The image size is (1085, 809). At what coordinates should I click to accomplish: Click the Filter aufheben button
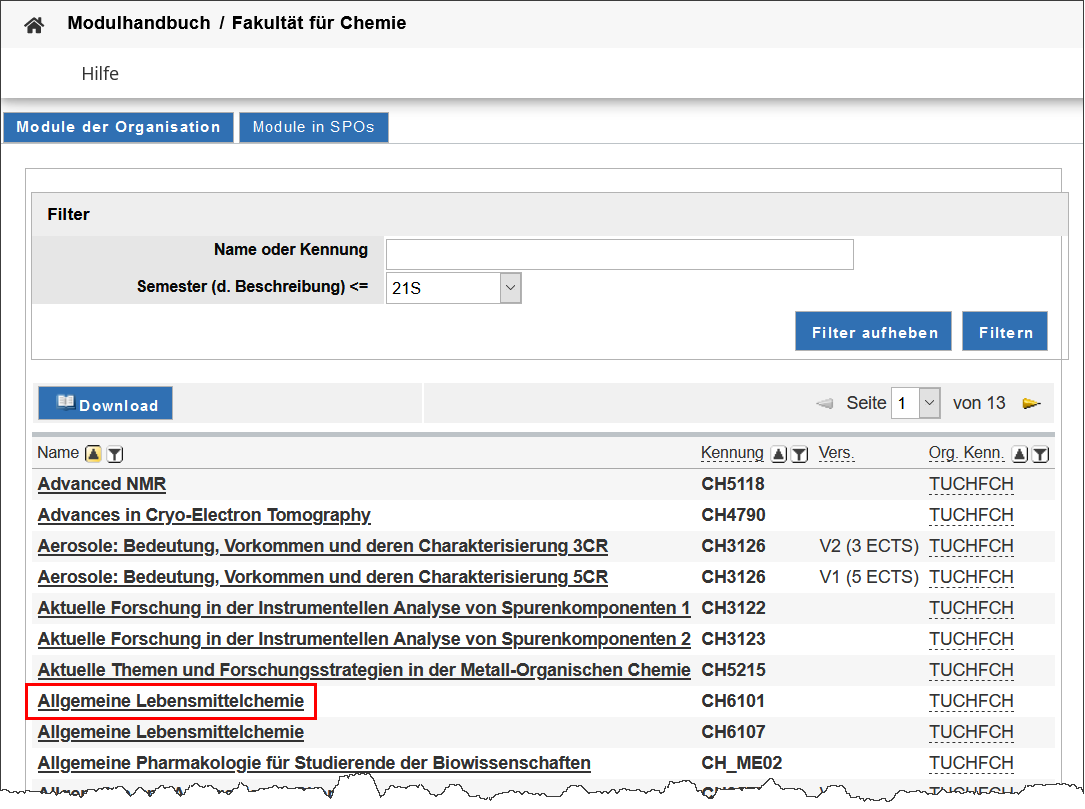click(874, 332)
